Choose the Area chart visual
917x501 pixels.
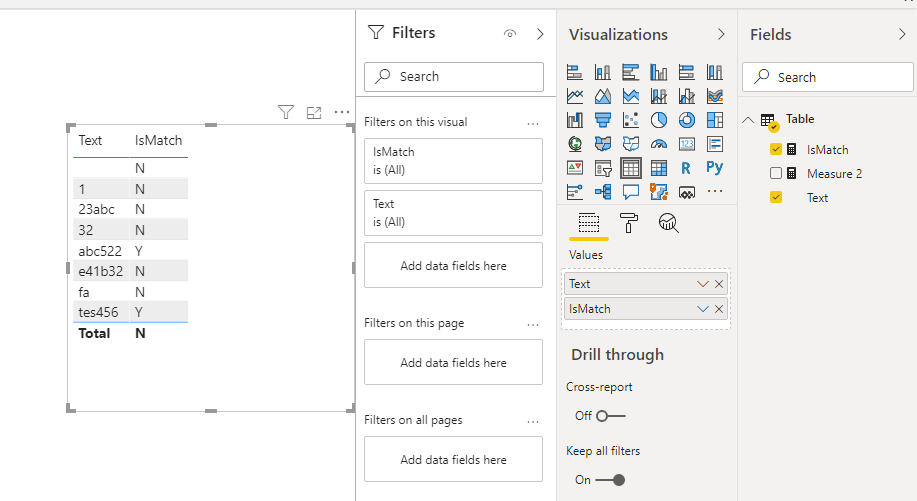[602, 96]
